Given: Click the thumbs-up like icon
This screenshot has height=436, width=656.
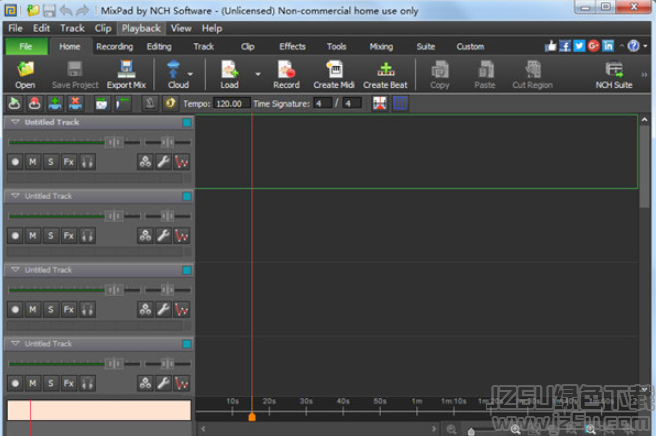Looking at the screenshot, I should (551, 46).
